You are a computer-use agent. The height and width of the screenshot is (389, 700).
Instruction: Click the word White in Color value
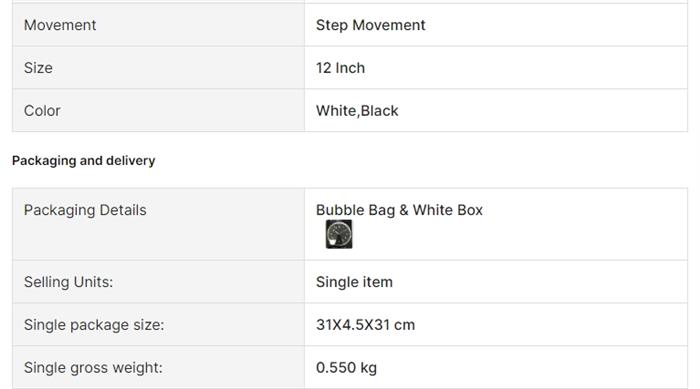337,111
